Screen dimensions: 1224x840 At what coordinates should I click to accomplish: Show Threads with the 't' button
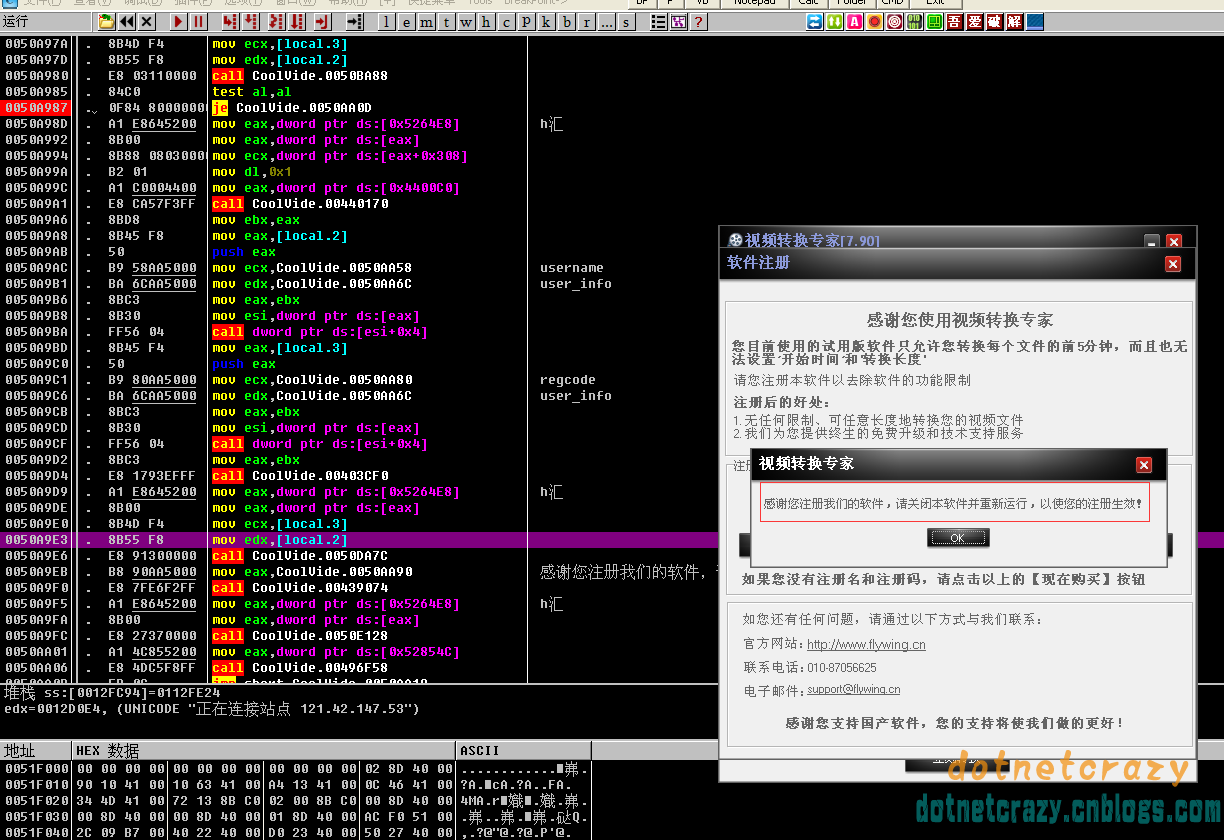(x=447, y=21)
